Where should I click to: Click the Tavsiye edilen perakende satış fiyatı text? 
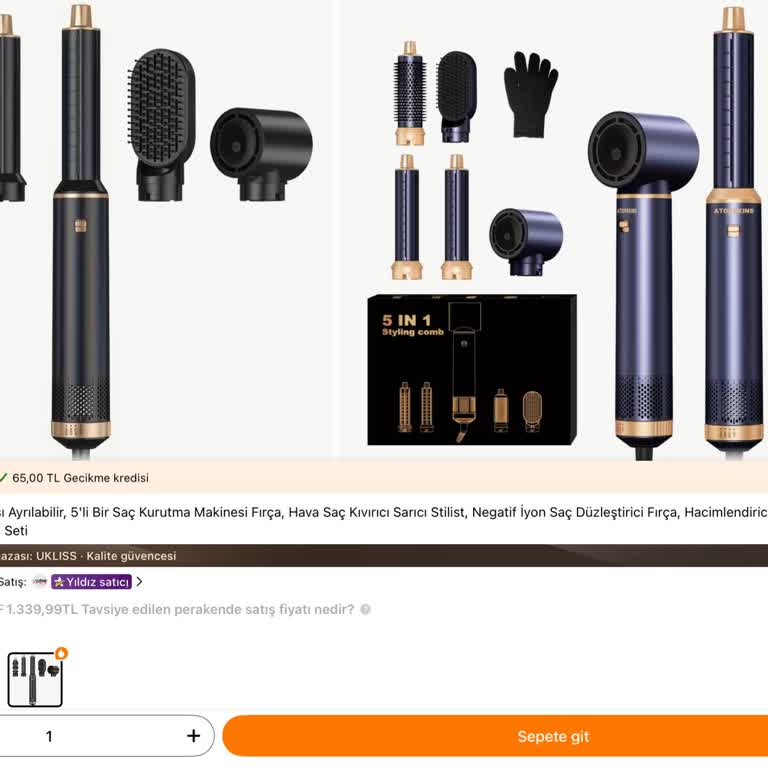point(217,609)
